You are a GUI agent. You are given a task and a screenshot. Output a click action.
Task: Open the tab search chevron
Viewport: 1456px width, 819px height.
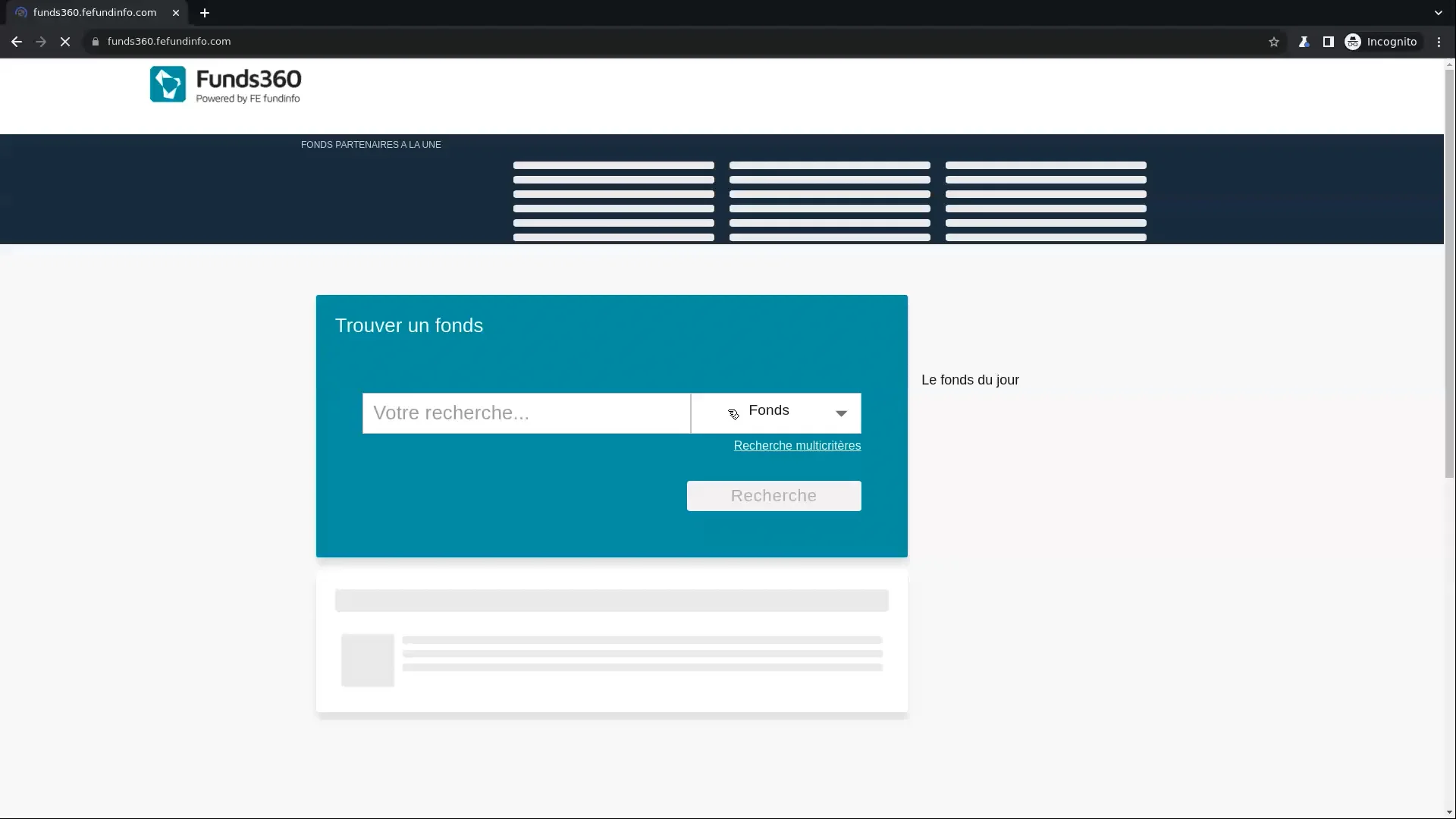[1438, 13]
